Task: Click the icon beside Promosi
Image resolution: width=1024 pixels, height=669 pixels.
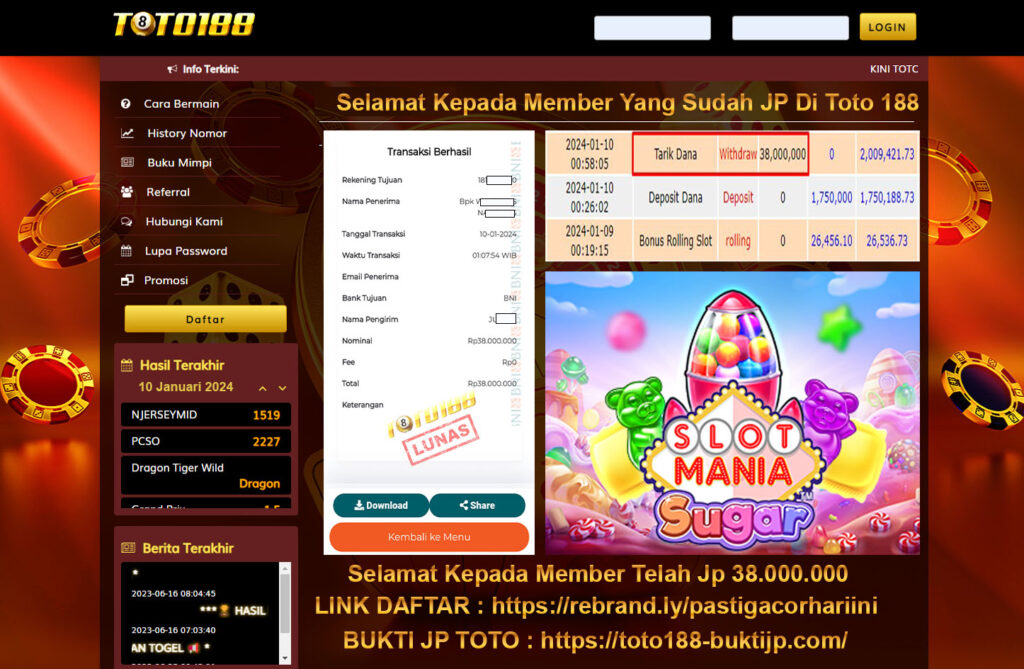Action: tap(127, 280)
